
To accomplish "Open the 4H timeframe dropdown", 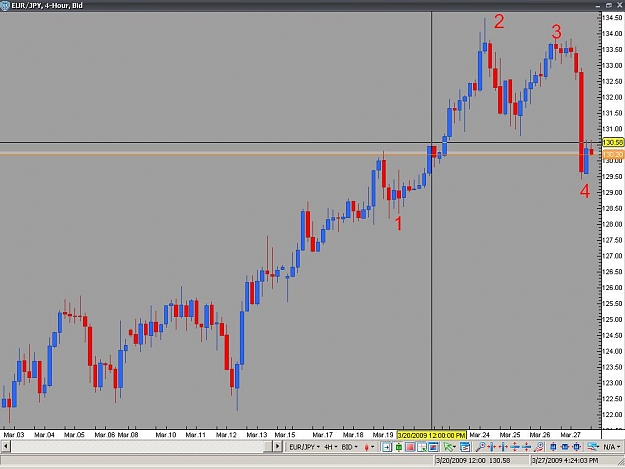I will (x=331, y=447).
